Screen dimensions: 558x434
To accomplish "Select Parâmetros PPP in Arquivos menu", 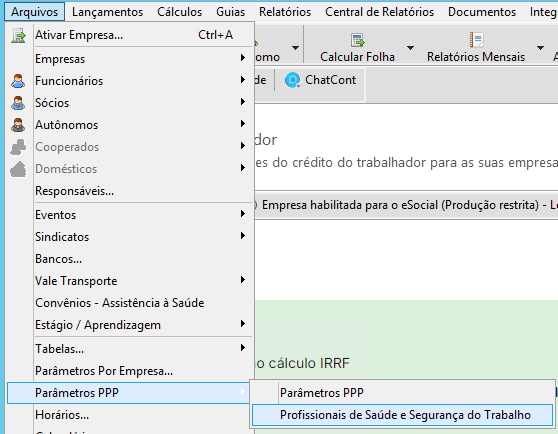I will pos(128,393).
